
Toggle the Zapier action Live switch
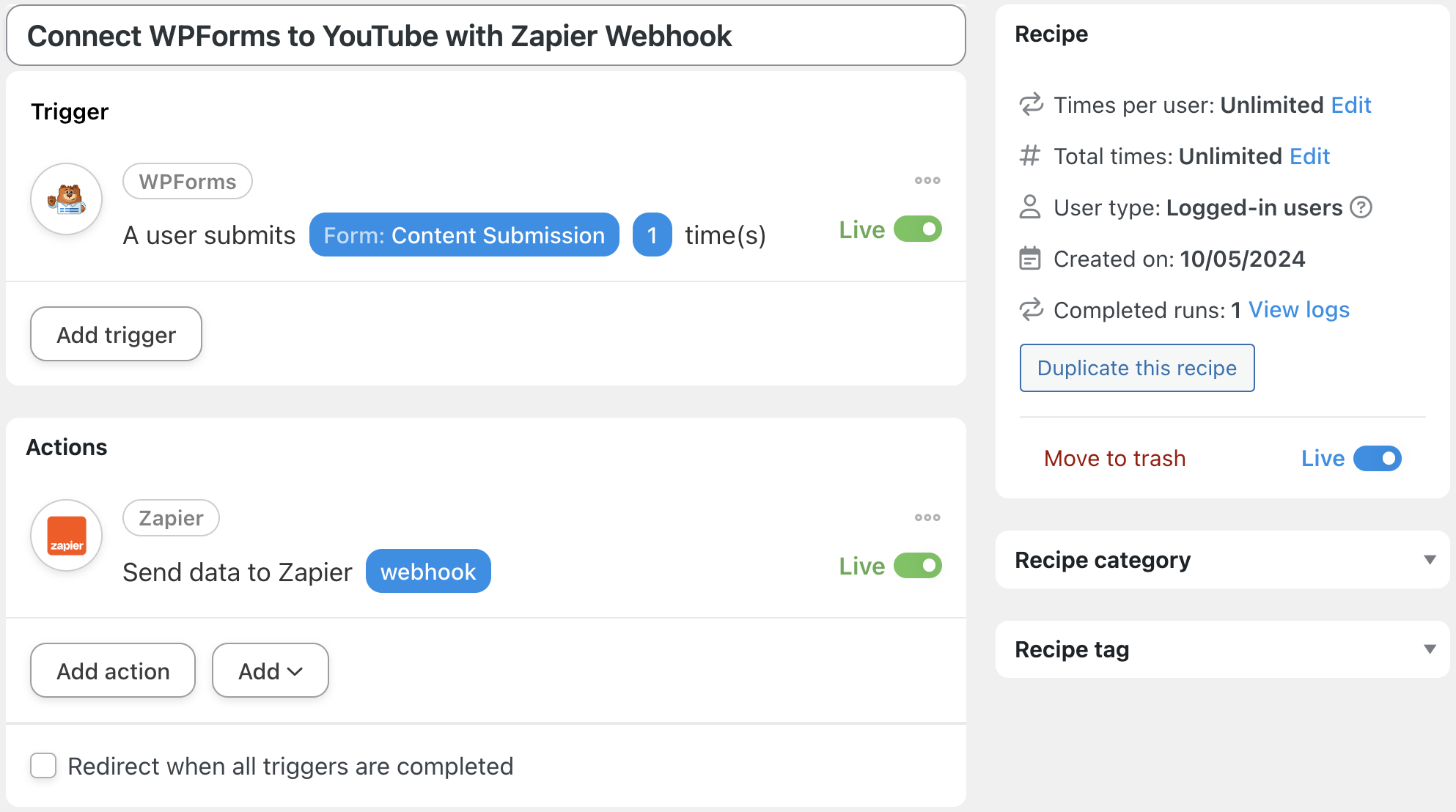(917, 566)
